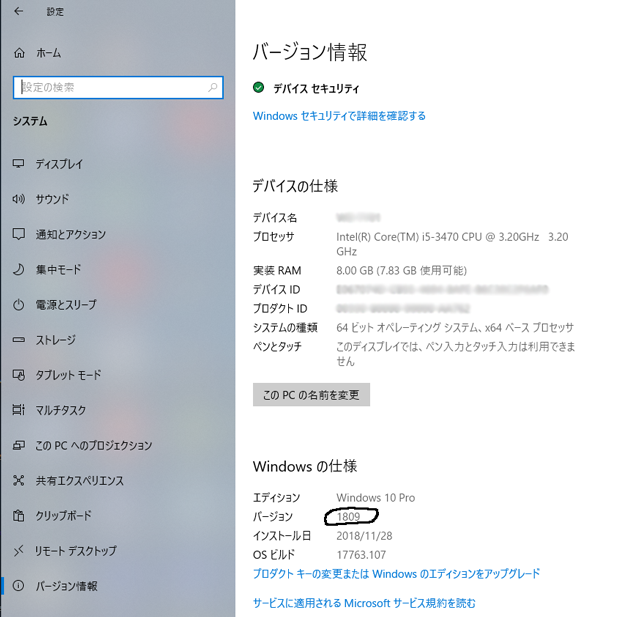Screen dimensions: 640x617
Task: Select クリップボード label in sidebar
Action: (63, 516)
